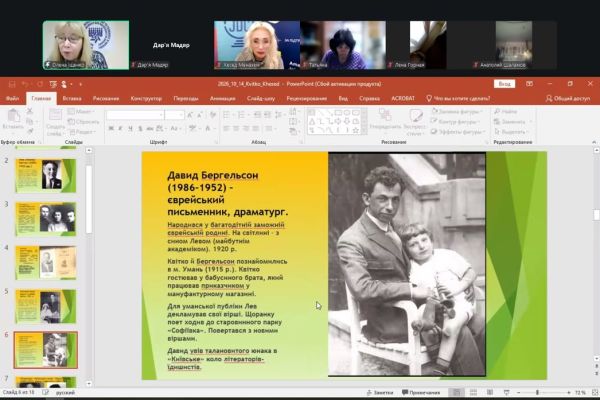Toggle touch/mouse mode icon in title bar
Screen dimensions: 600x400
tap(64, 84)
